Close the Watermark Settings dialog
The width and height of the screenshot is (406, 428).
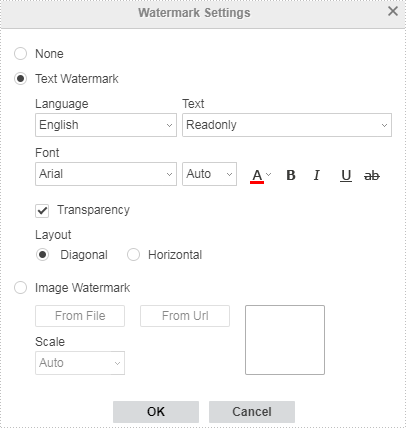[x=393, y=11]
